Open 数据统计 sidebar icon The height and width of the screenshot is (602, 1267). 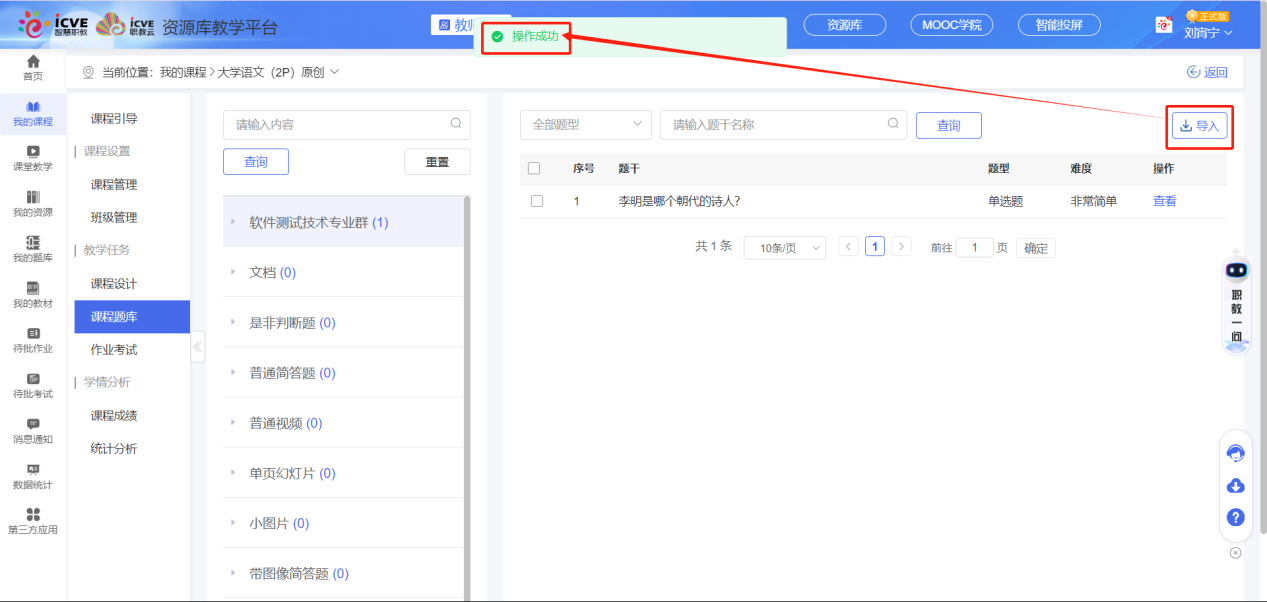tap(33, 475)
